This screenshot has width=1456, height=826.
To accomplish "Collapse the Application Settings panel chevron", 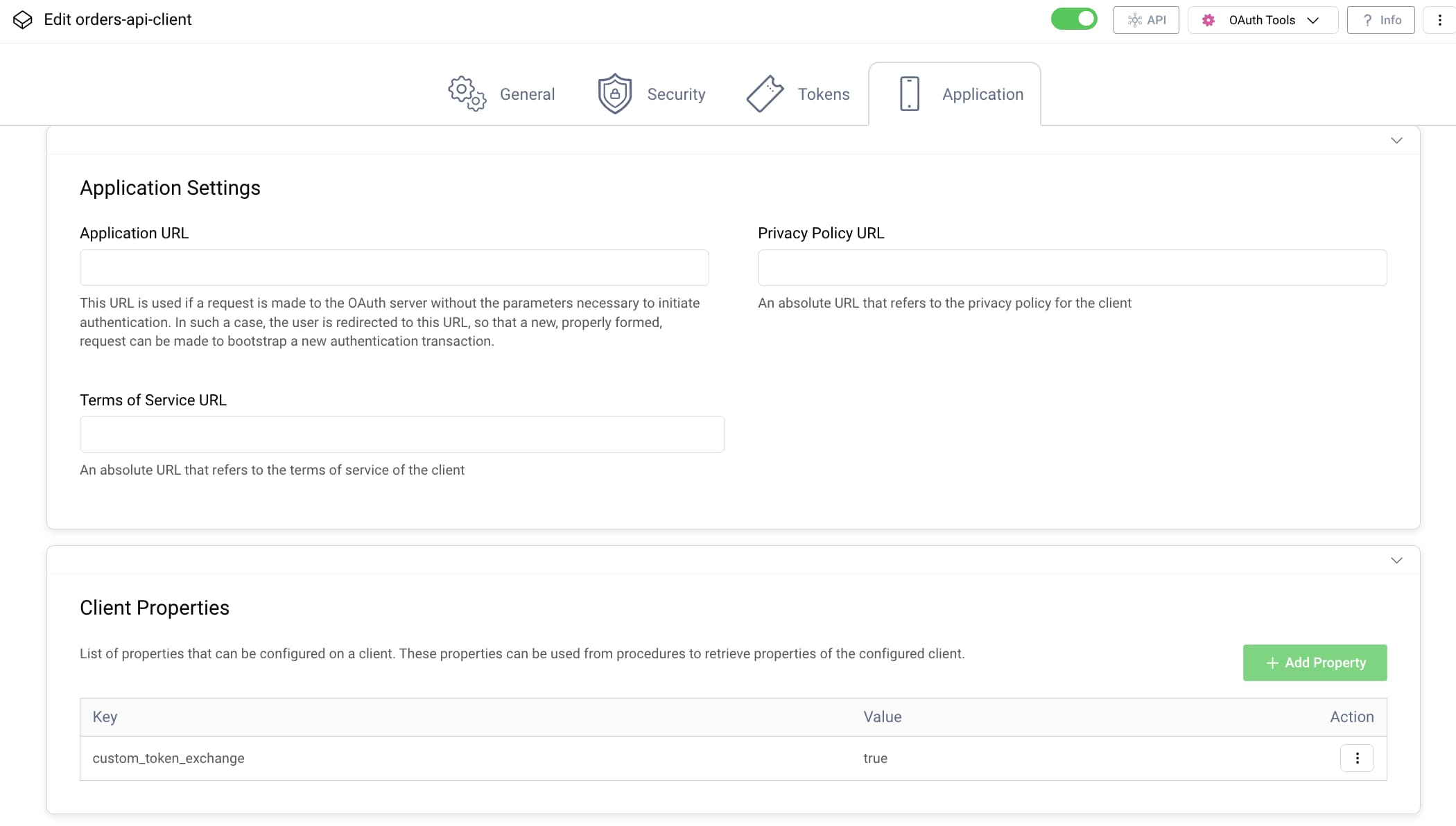I will click(1396, 140).
